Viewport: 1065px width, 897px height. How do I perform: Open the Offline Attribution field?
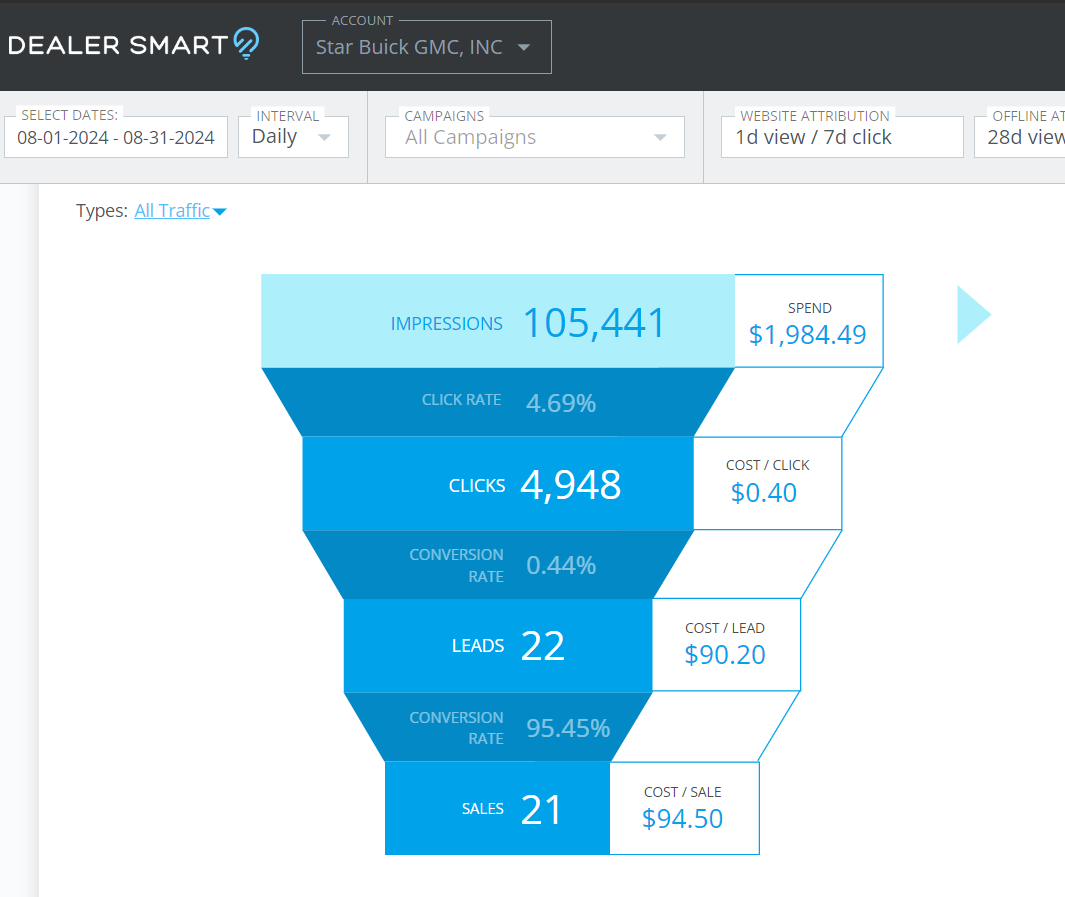pyautogui.click(x=1020, y=138)
